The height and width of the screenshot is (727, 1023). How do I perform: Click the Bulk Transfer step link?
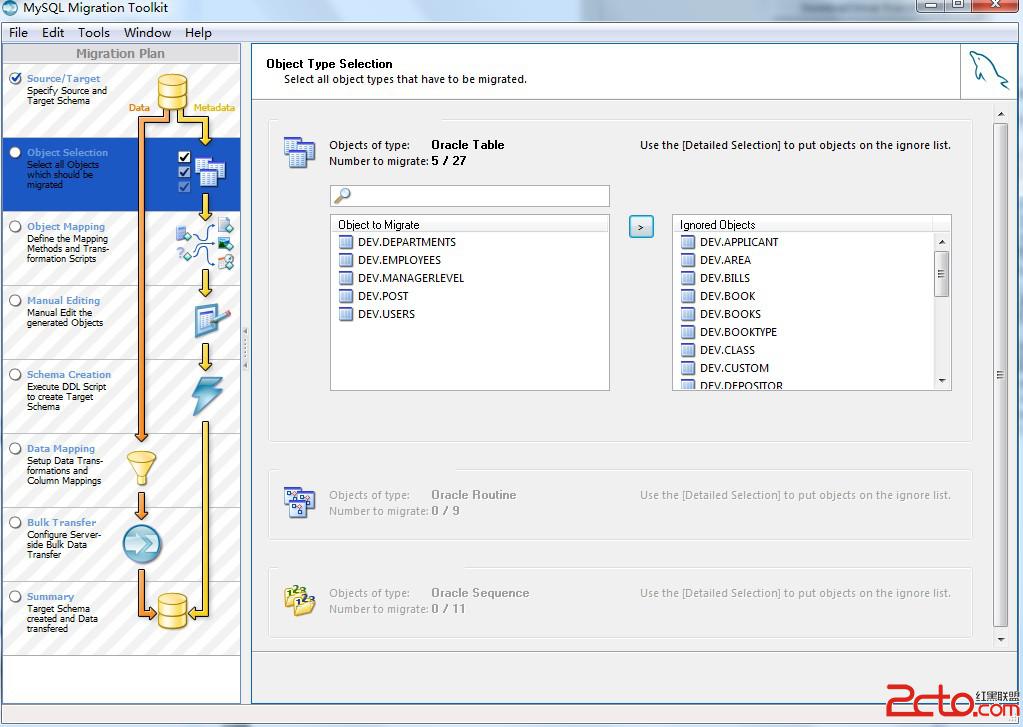click(61, 522)
